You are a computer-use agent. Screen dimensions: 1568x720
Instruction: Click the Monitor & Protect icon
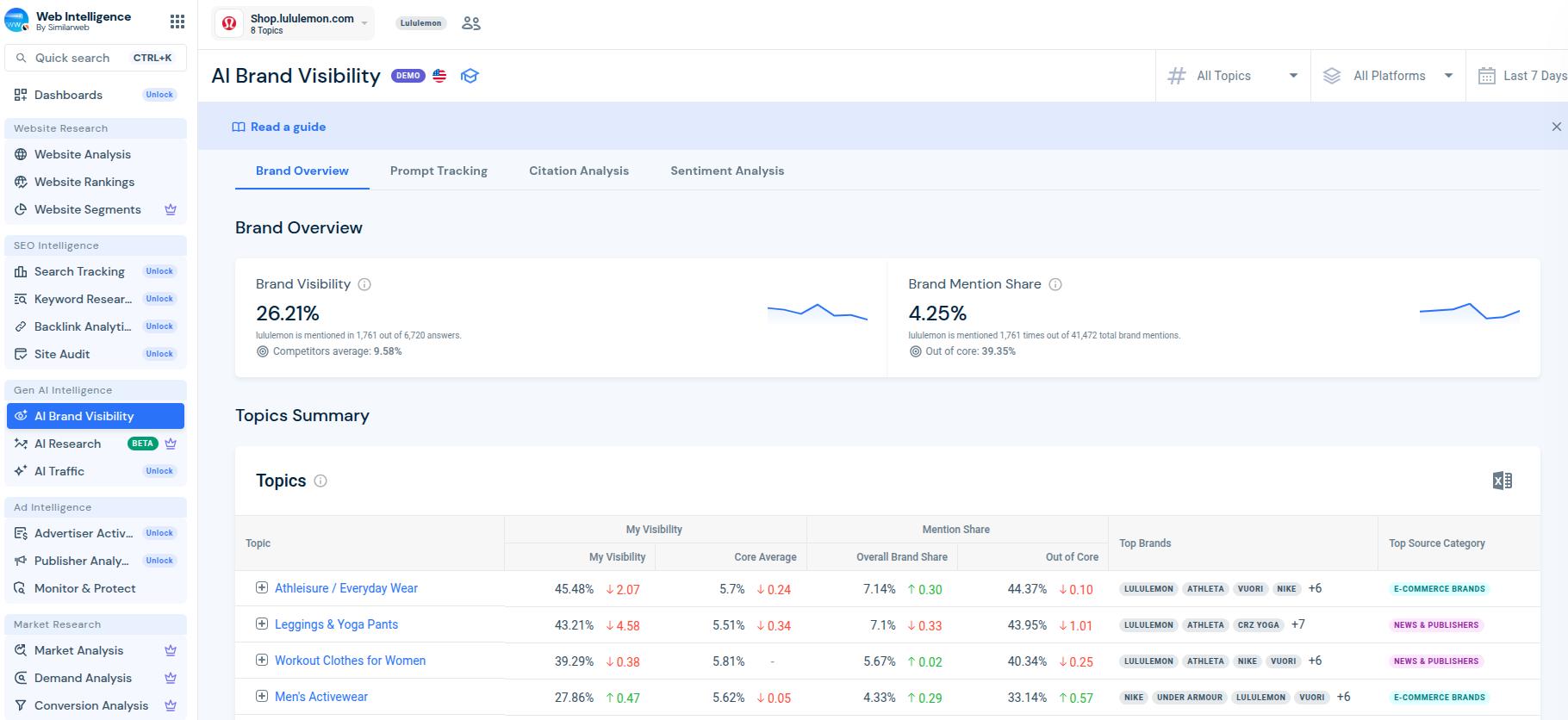pos(21,588)
